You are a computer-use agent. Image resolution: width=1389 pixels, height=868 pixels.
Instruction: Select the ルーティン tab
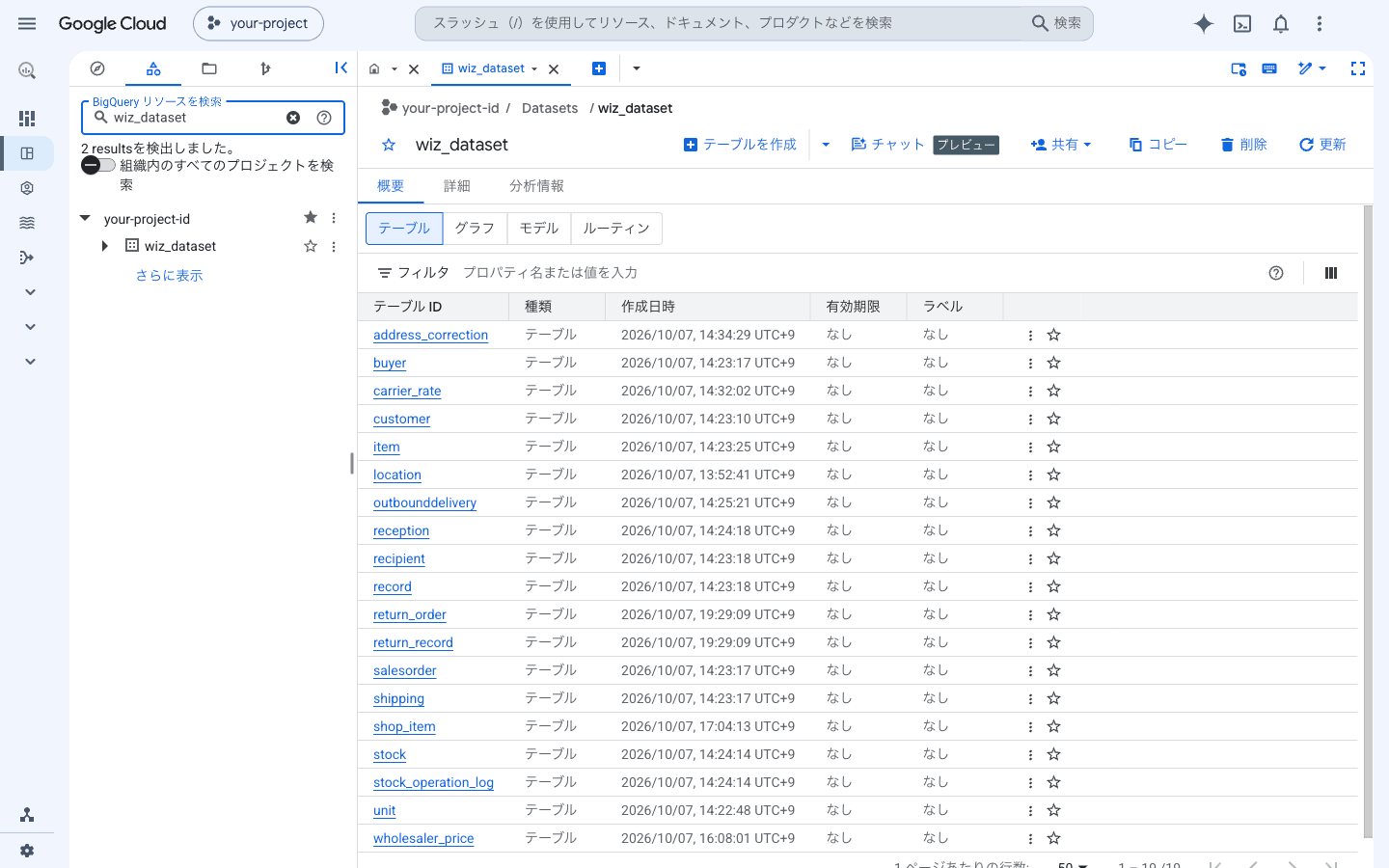(x=616, y=229)
